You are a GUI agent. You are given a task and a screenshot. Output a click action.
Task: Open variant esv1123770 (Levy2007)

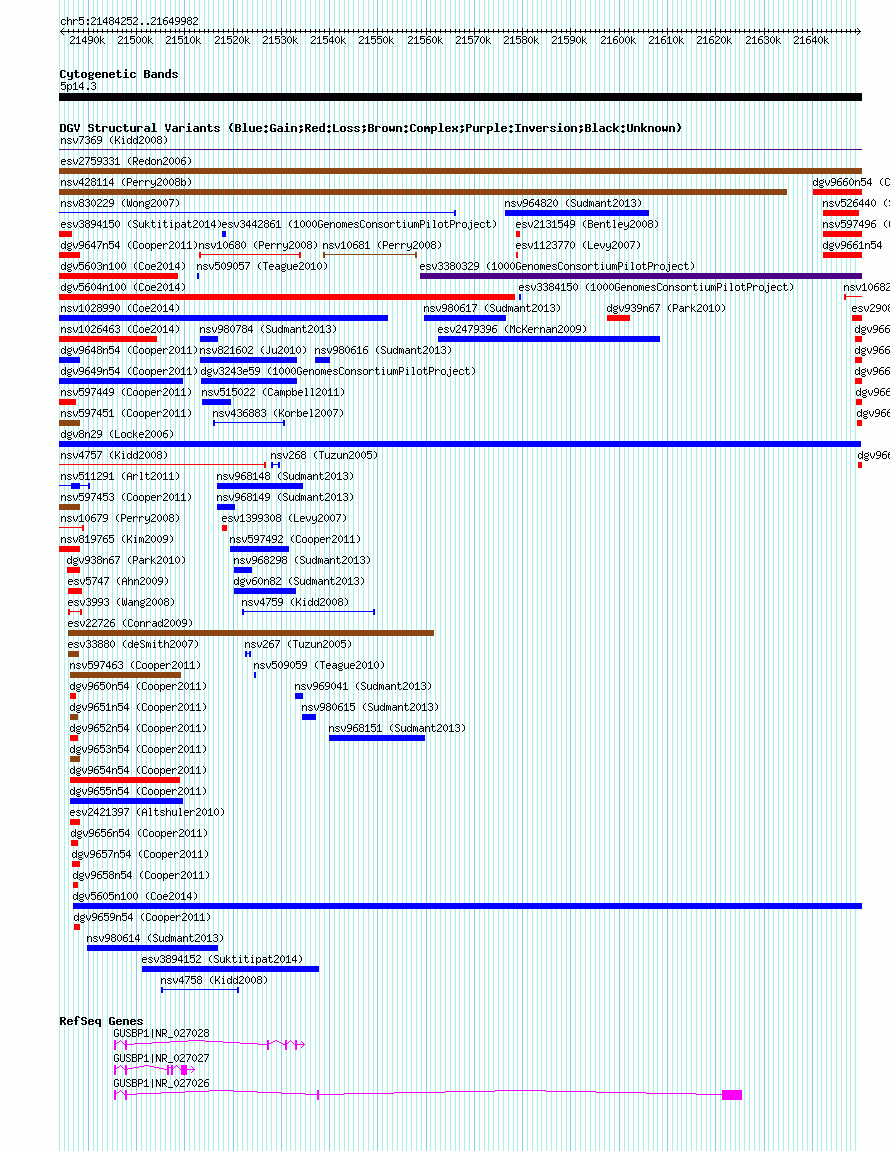[578, 245]
